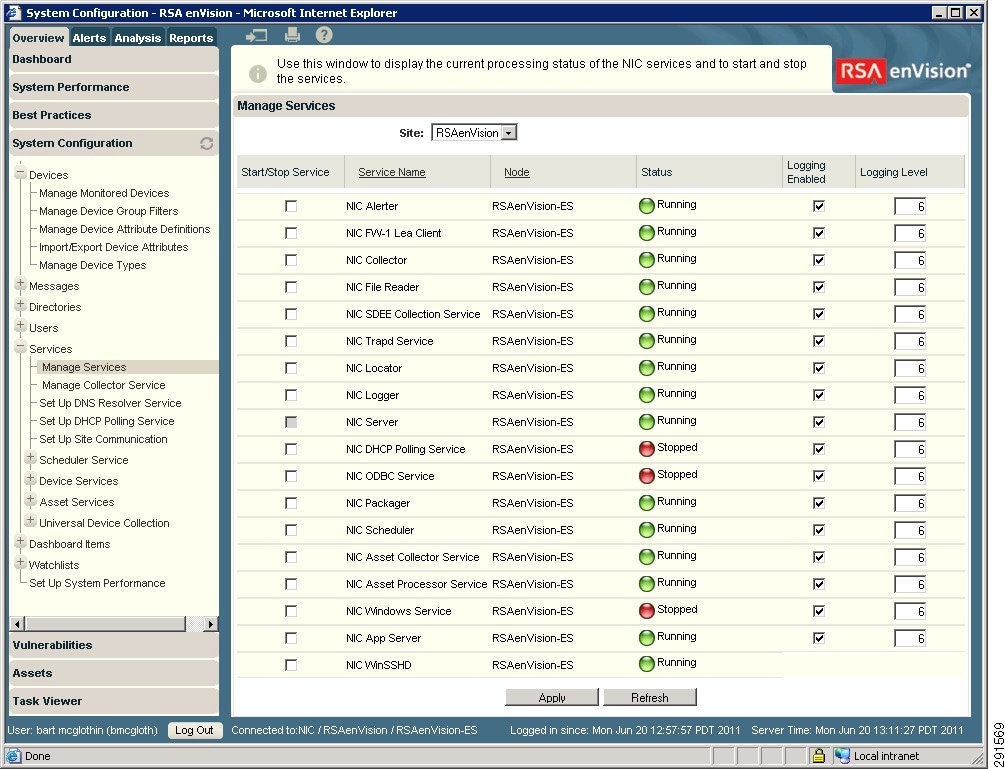Open Set Up DNS Resolver Service
The image size is (1005, 769).
coord(110,403)
